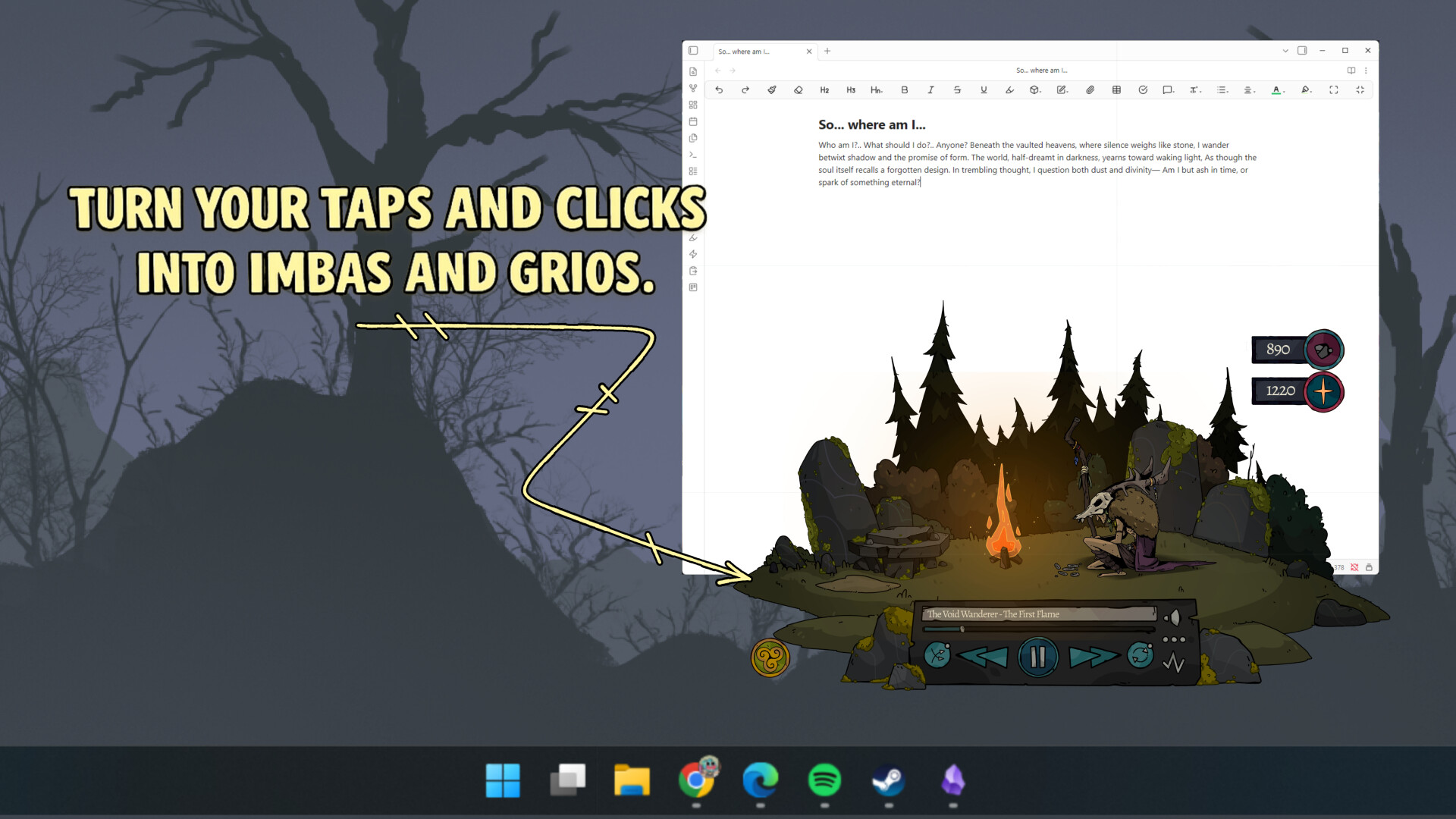1456x819 pixels.
Task: Open a new tab with plus button
Action: coord(827,51)
